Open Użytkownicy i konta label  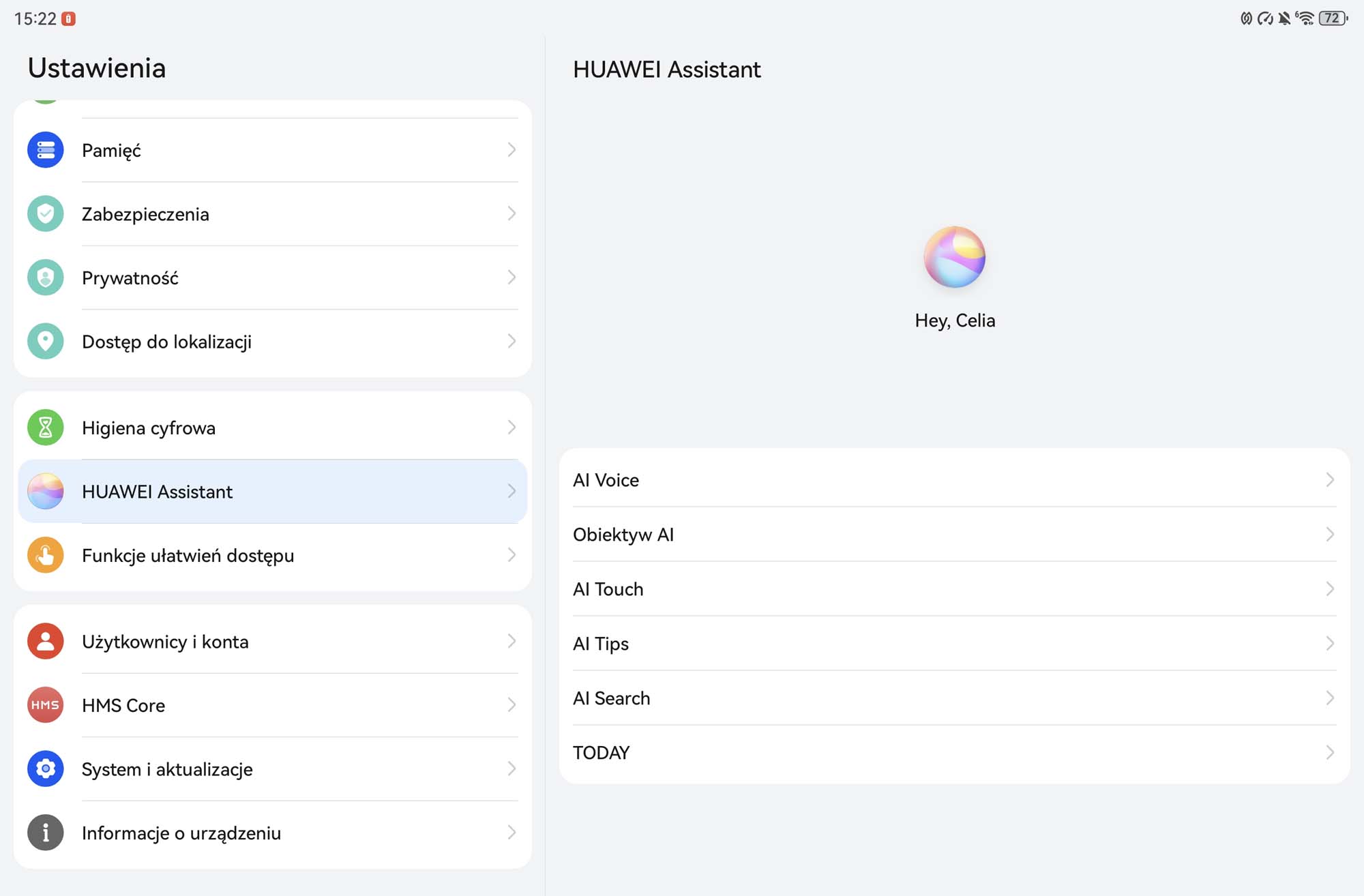(x=165, y=642)
